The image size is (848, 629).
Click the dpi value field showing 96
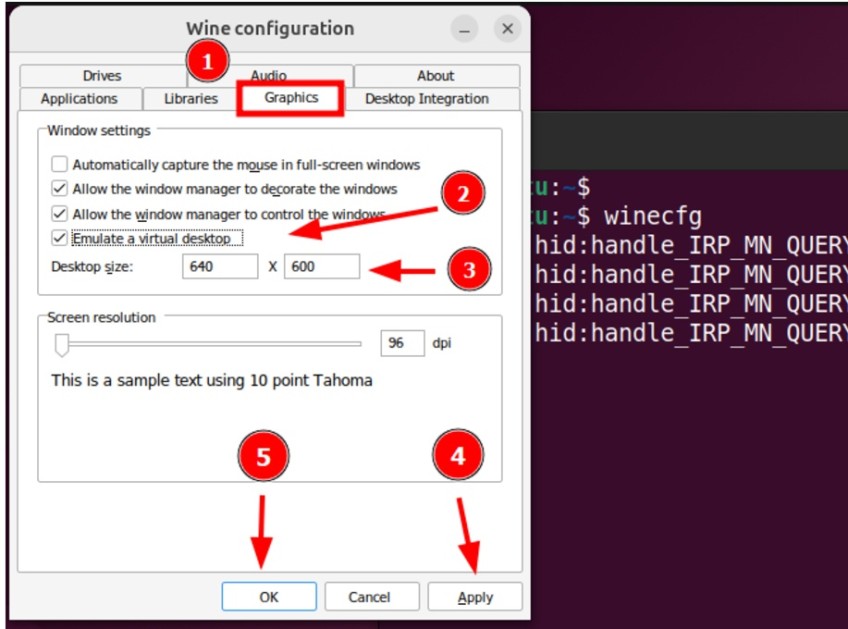coord(402,343)
